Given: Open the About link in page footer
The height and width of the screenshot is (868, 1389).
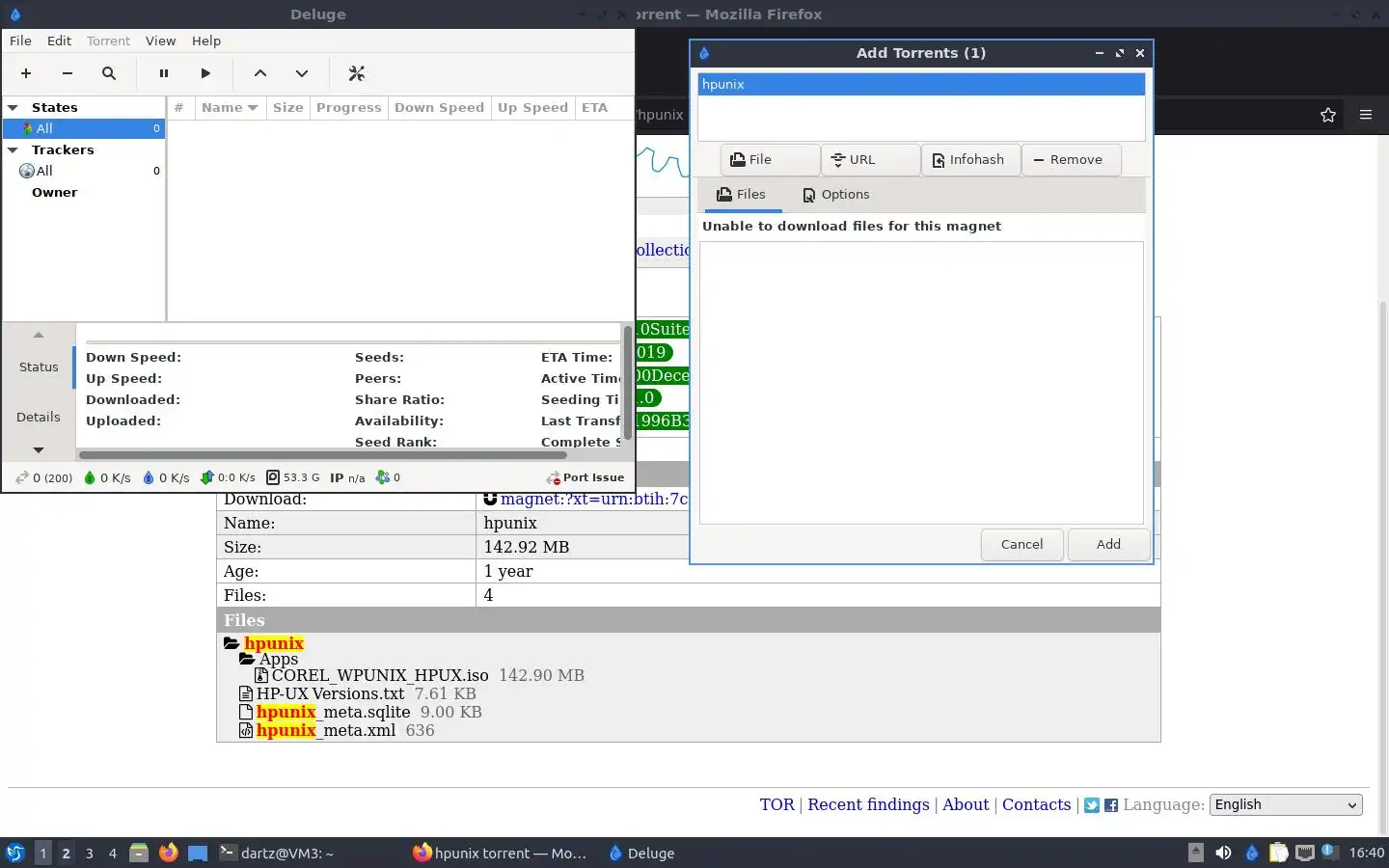Looking at the screenshot, I should point(966,804).
